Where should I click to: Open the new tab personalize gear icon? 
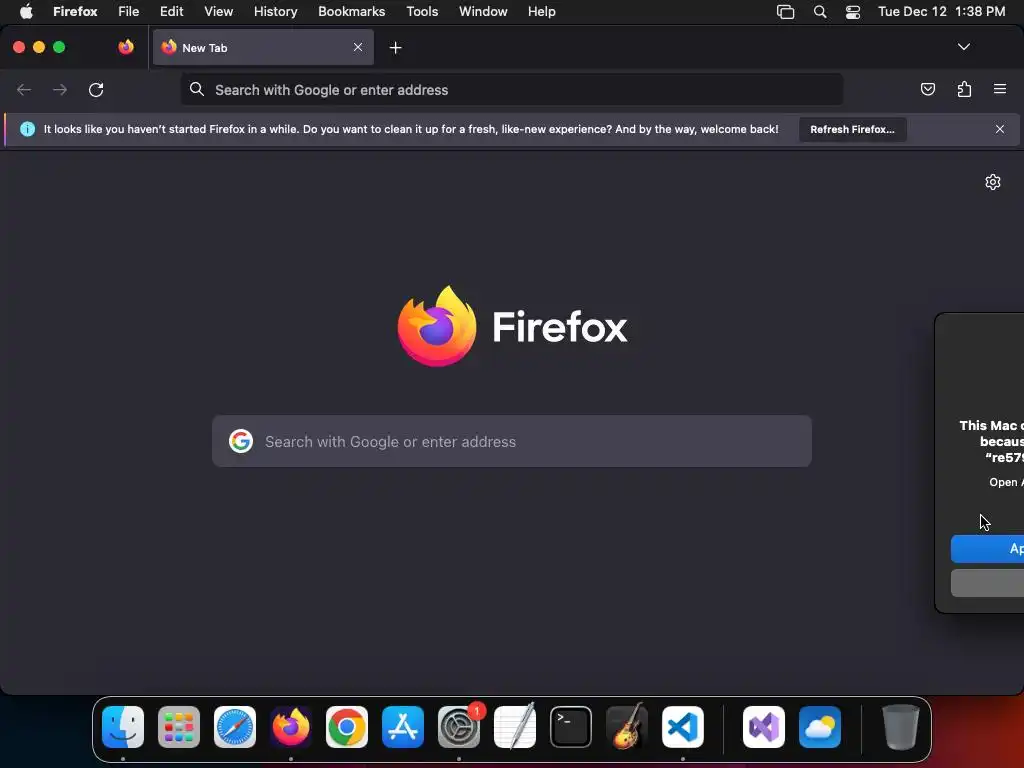(993, 182)
